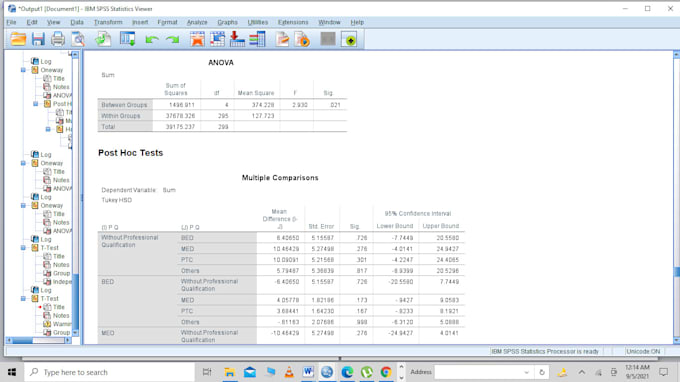Click the outline pane scroll-down arrow

[x=75, y=333]
